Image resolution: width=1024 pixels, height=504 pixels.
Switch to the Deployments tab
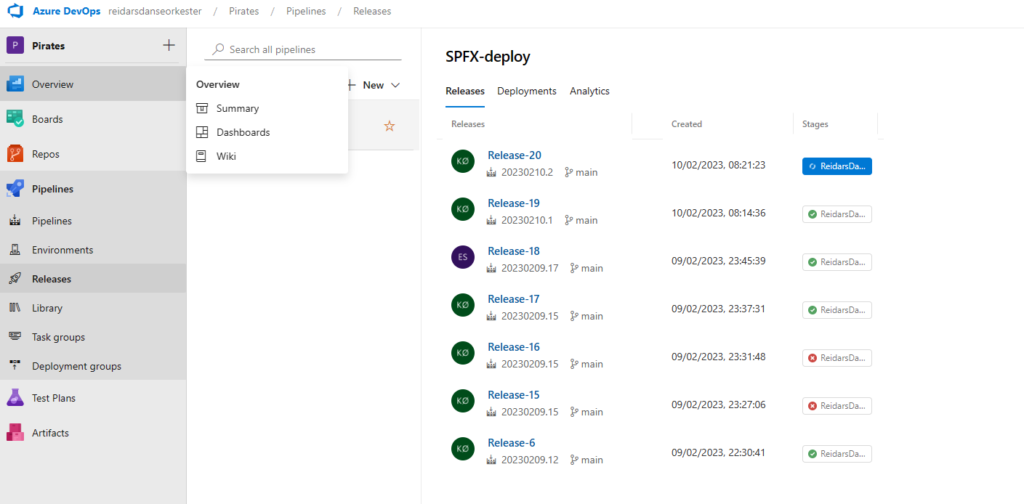click(526, 91)
